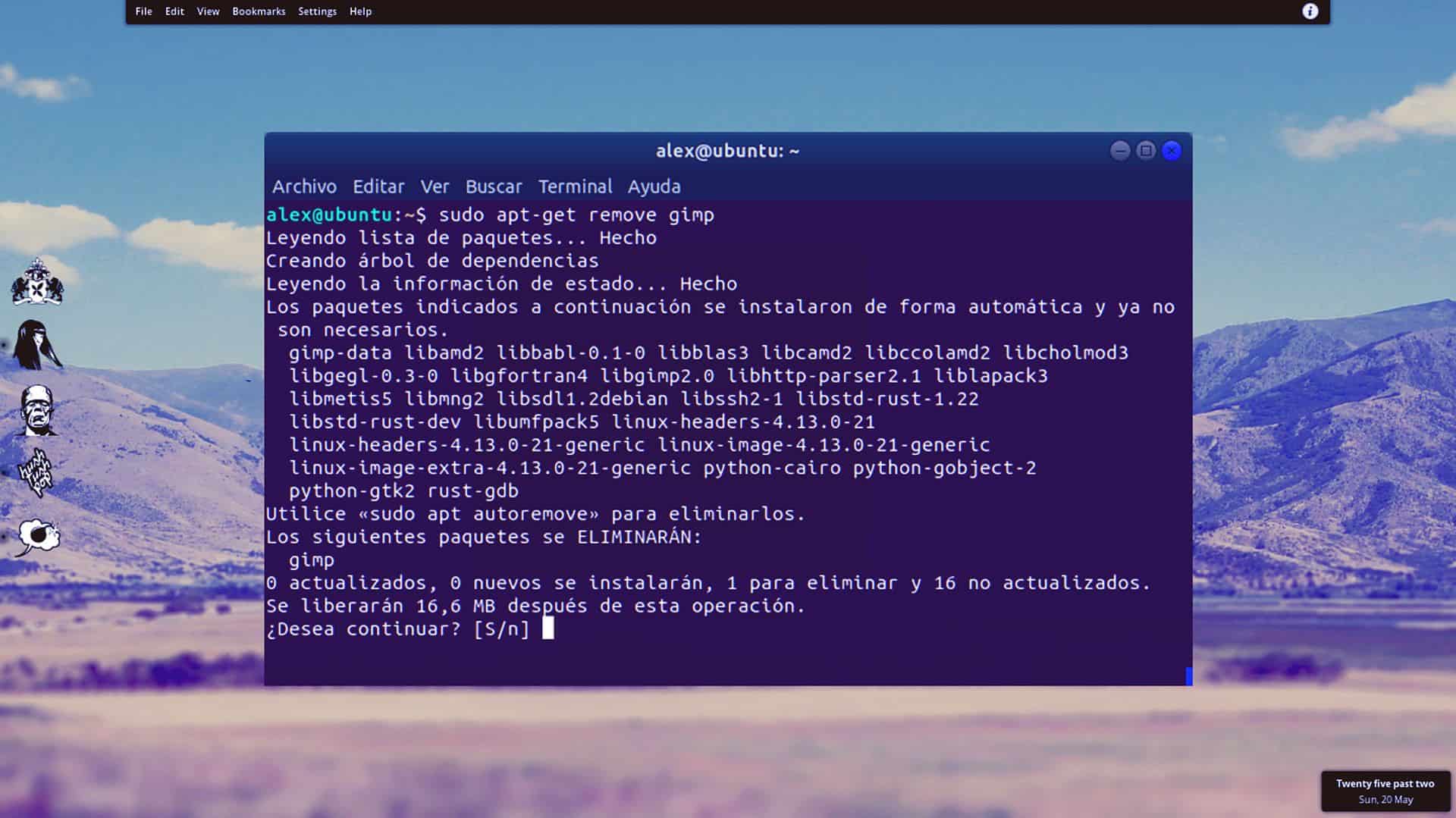This screenshot has width=1456, height=818.
Task: Click the info icon on the top bar
Action: pyautogui.click(x=1308, y=11)
